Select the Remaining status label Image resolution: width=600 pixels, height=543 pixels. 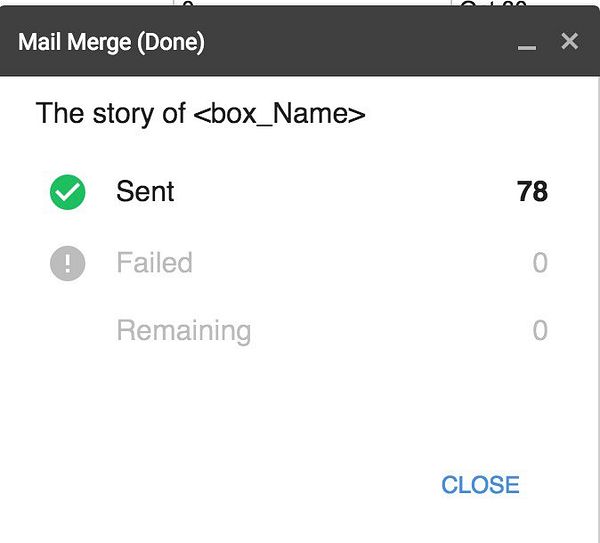(x=183, y=331)
